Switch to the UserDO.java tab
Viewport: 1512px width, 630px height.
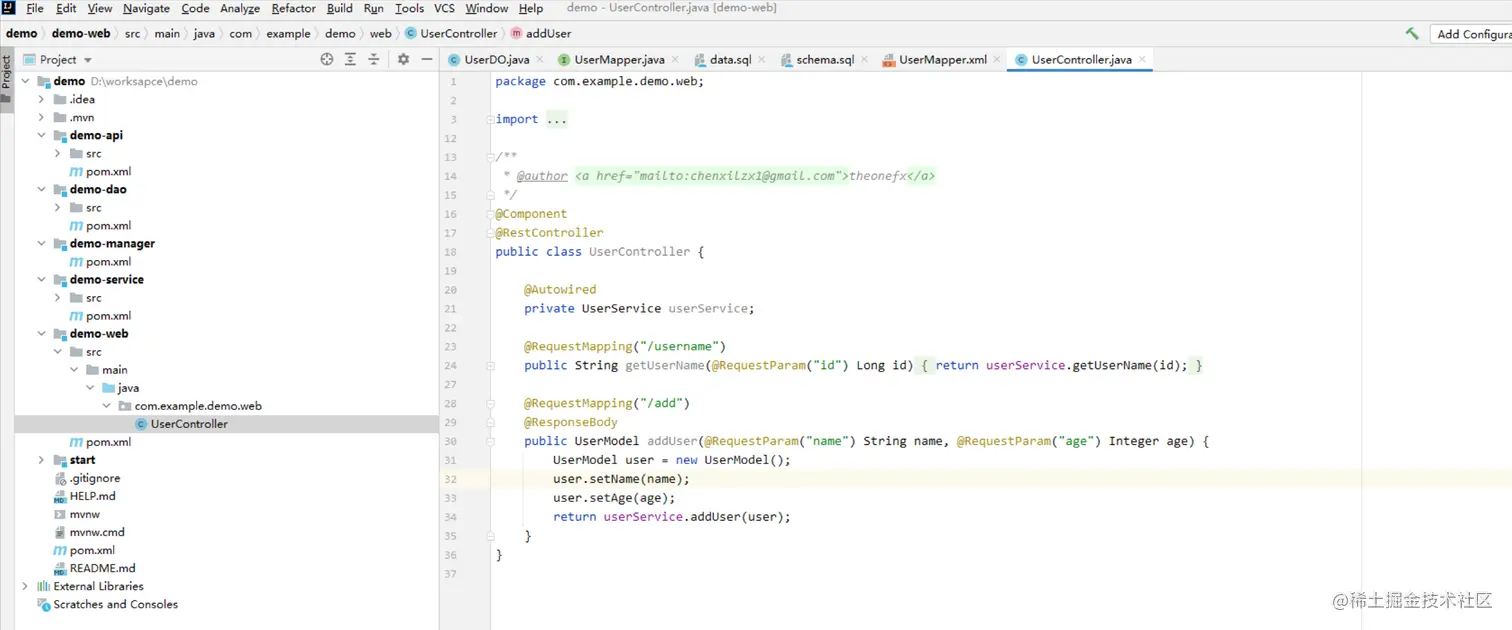tap(496, 60)
